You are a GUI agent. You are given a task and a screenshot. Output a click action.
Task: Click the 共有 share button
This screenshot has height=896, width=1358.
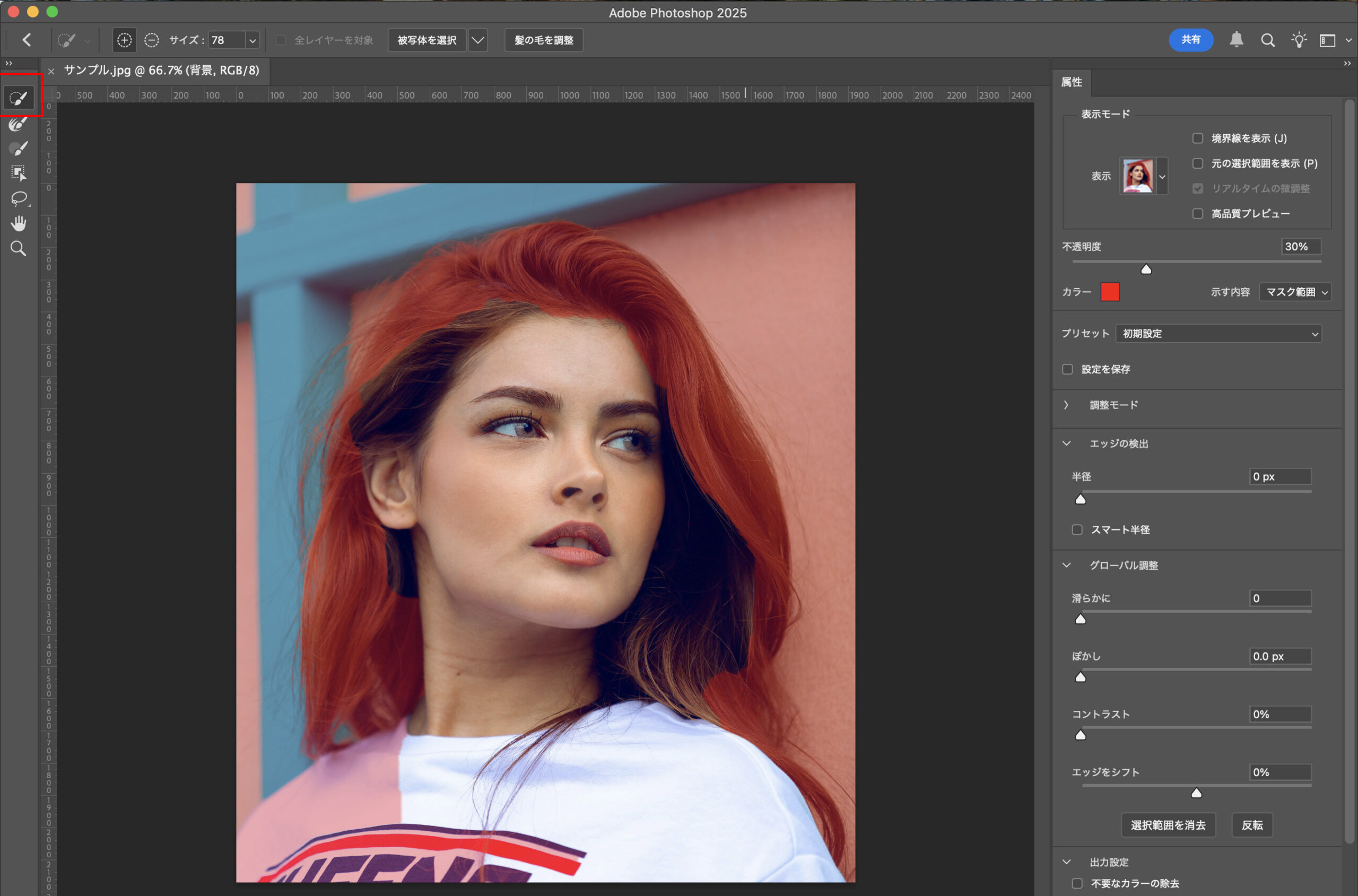click(1190, 39)
